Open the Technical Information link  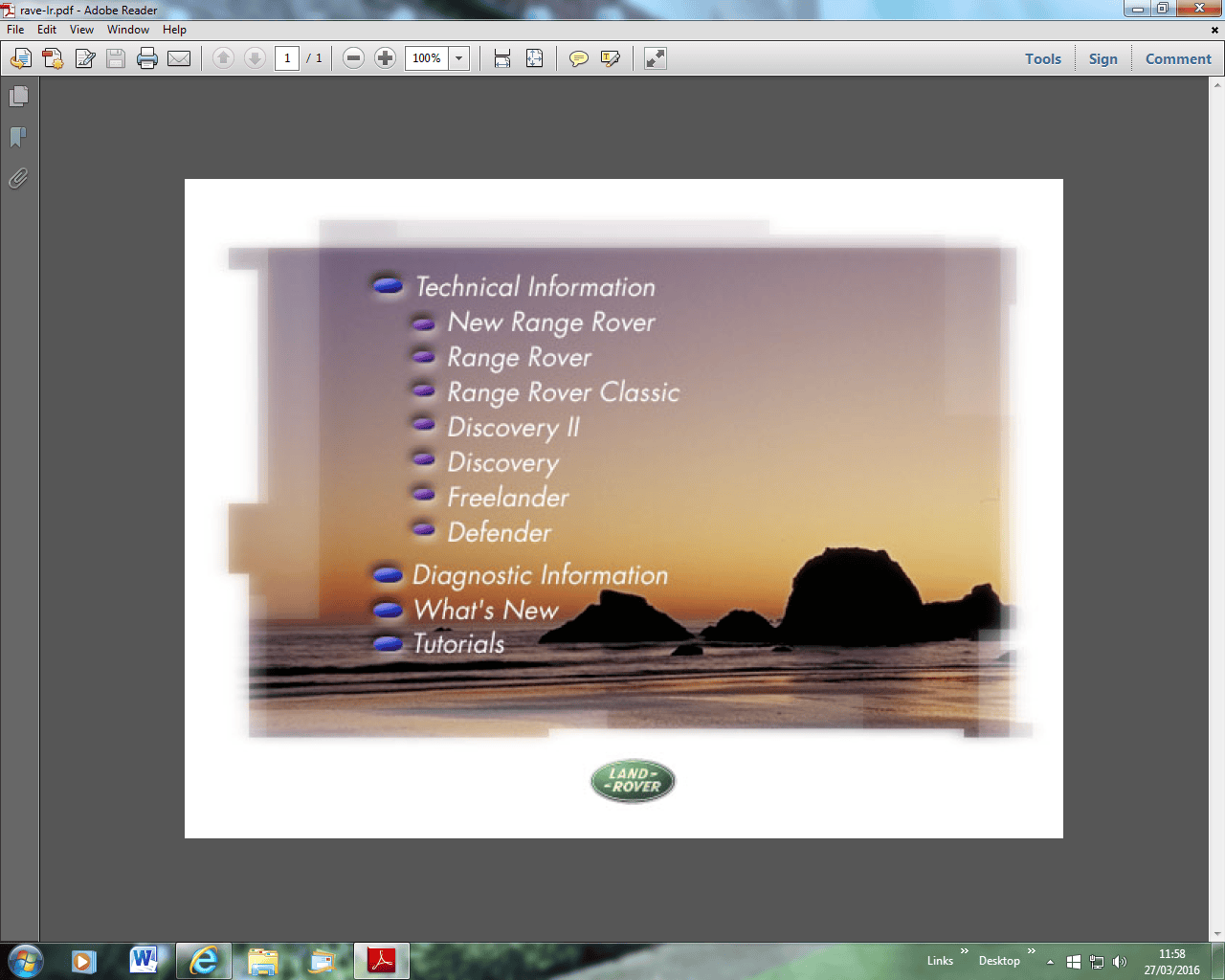click(535, 286)
